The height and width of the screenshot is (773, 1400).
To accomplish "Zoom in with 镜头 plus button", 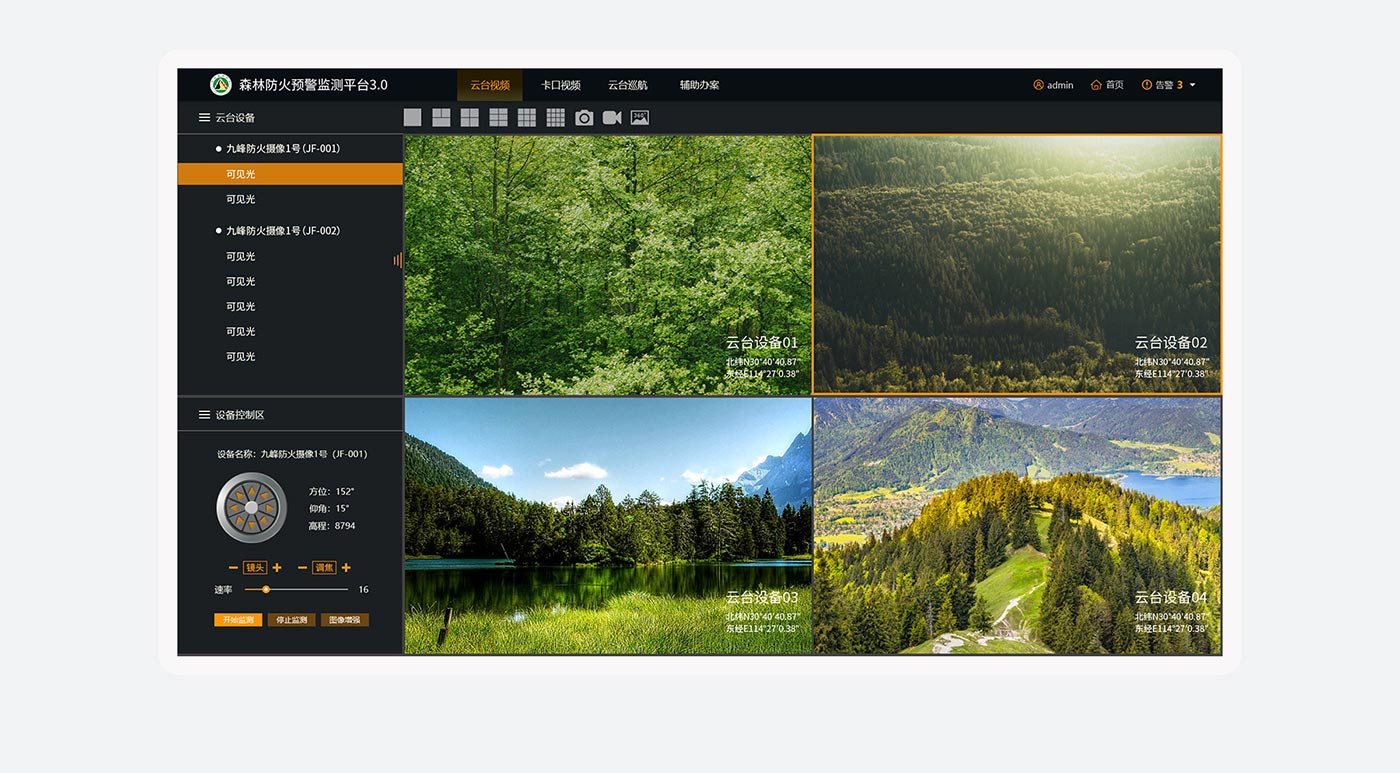I will pos(277,568).
